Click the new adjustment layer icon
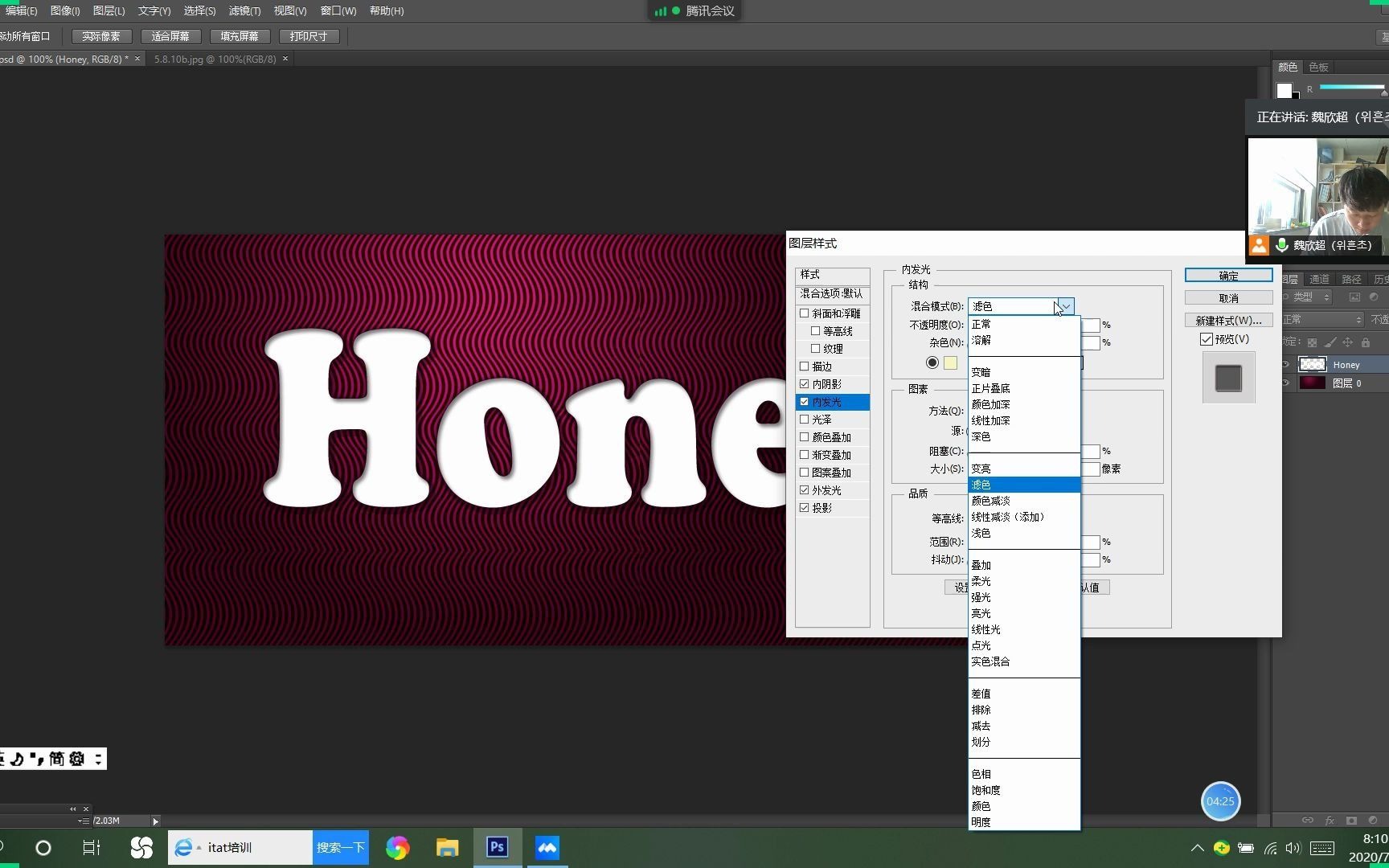This screenshot has height=868, width=1389. pos(1373,821)
